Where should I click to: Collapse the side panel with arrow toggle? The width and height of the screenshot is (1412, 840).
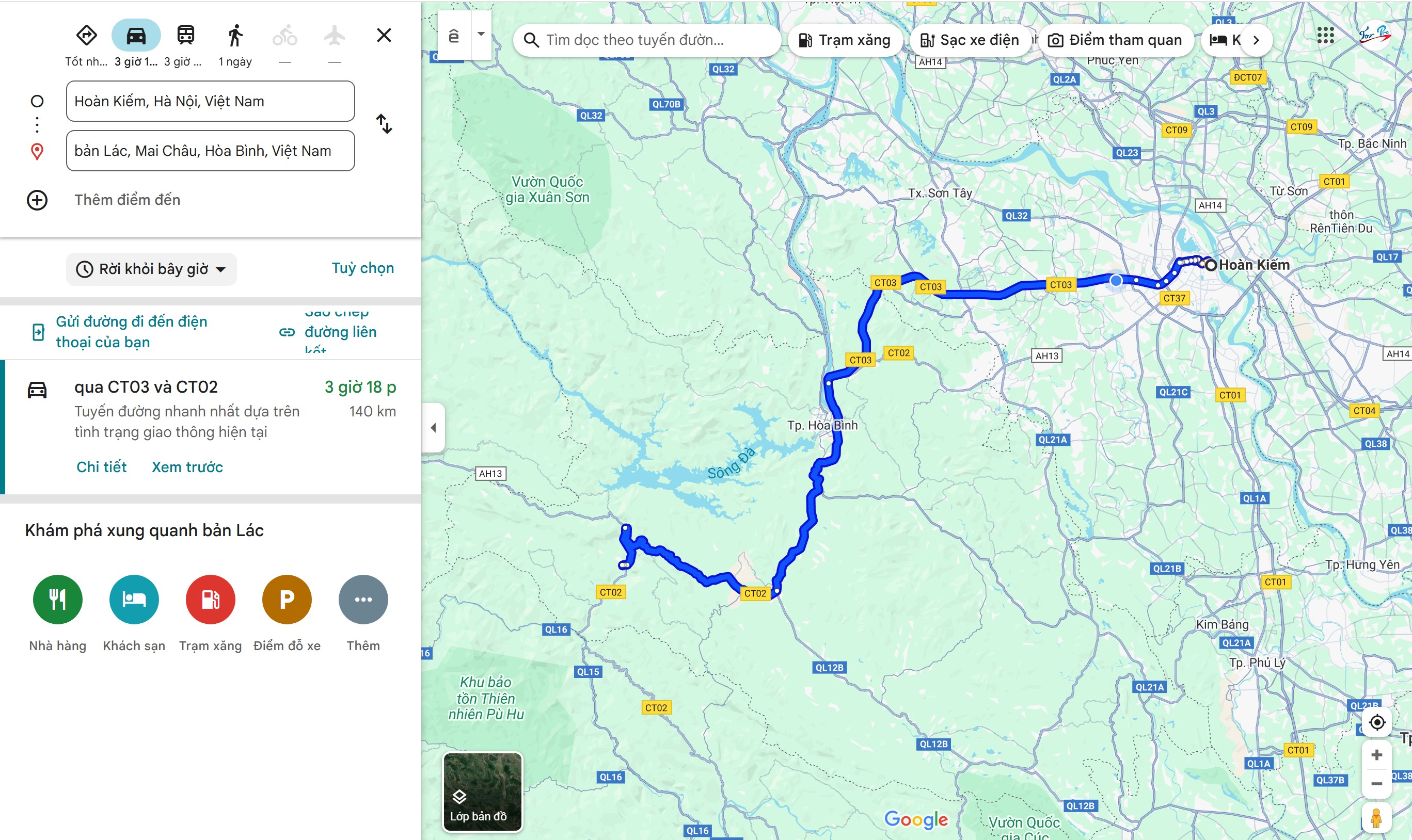point(433,427)
